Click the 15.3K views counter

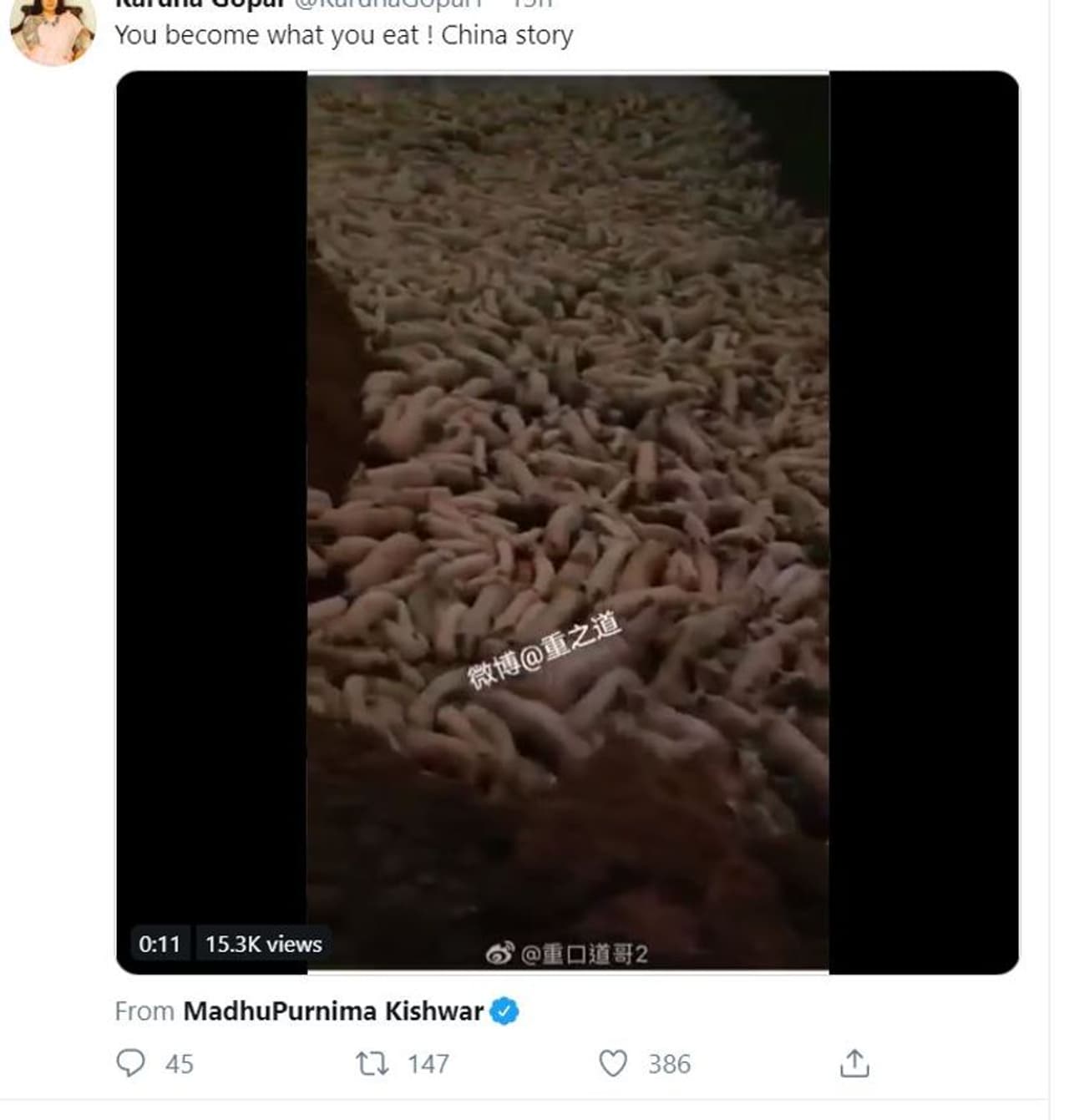tap(264, 944)
